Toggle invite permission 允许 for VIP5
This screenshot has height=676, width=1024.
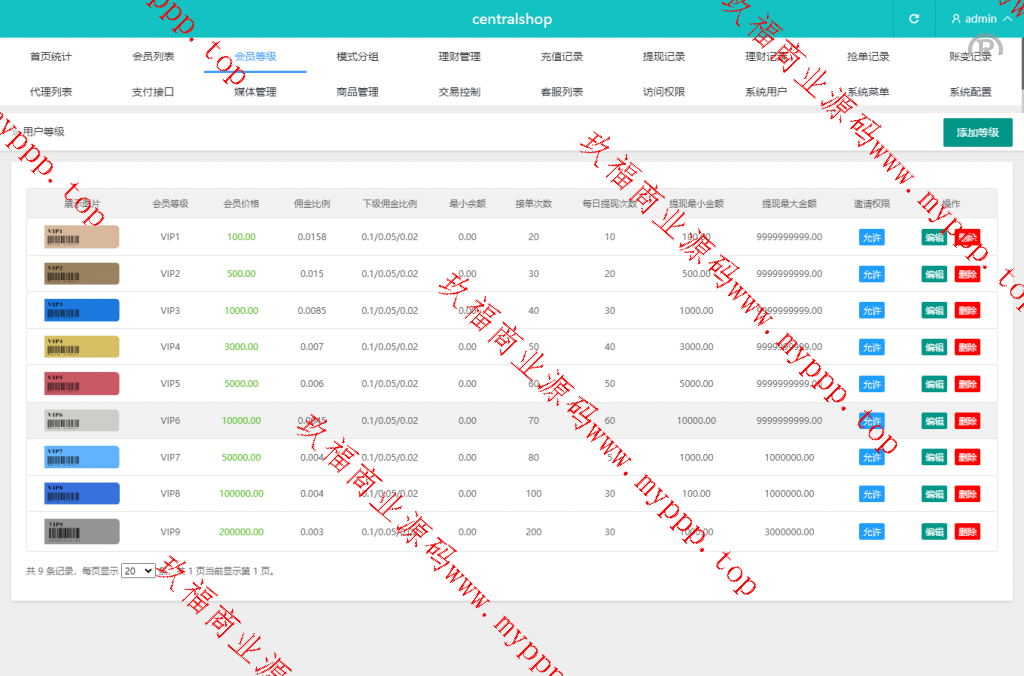coord(871,384)
